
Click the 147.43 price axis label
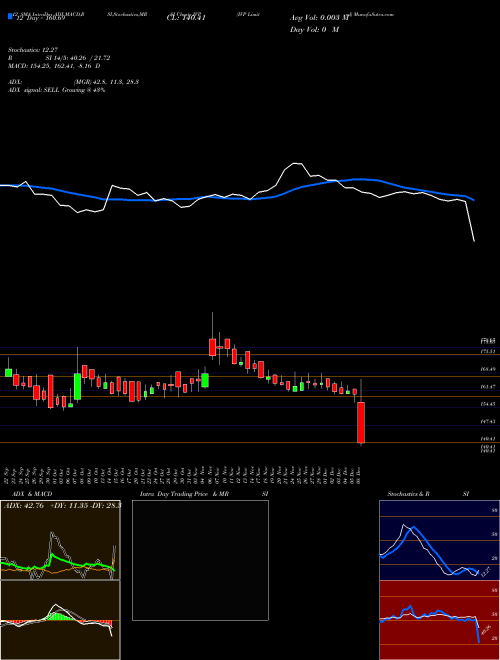click(487, 421)
